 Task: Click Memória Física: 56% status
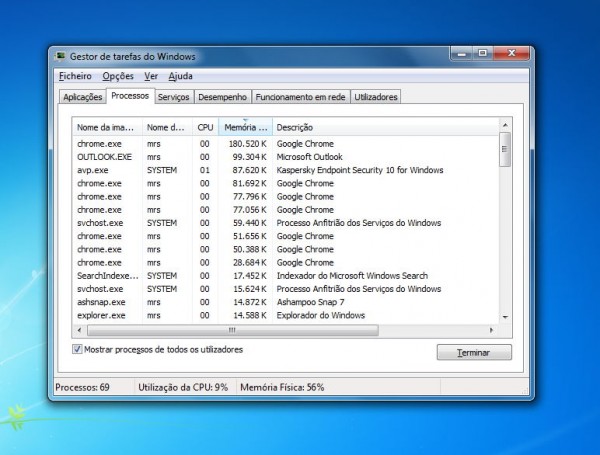(x=282, y=387)
